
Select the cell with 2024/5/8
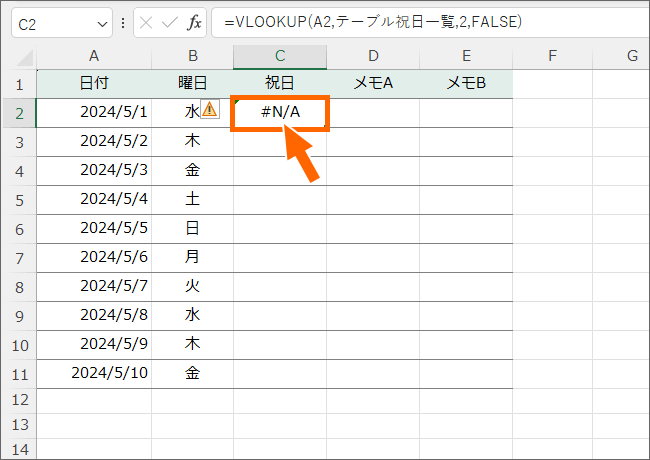(x=94, y=316)
